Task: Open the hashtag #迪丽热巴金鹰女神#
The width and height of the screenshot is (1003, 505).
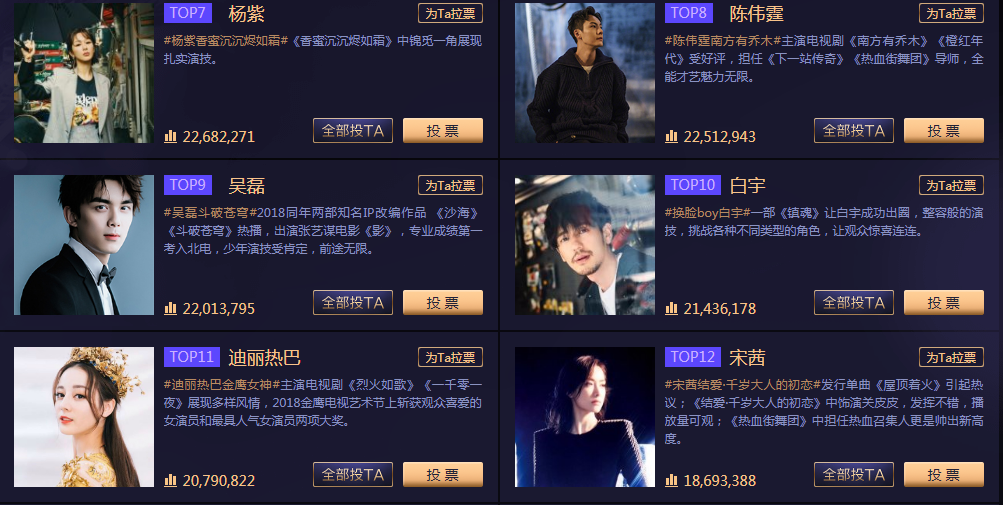Action: pyautogui.click(x=218, y=385)
